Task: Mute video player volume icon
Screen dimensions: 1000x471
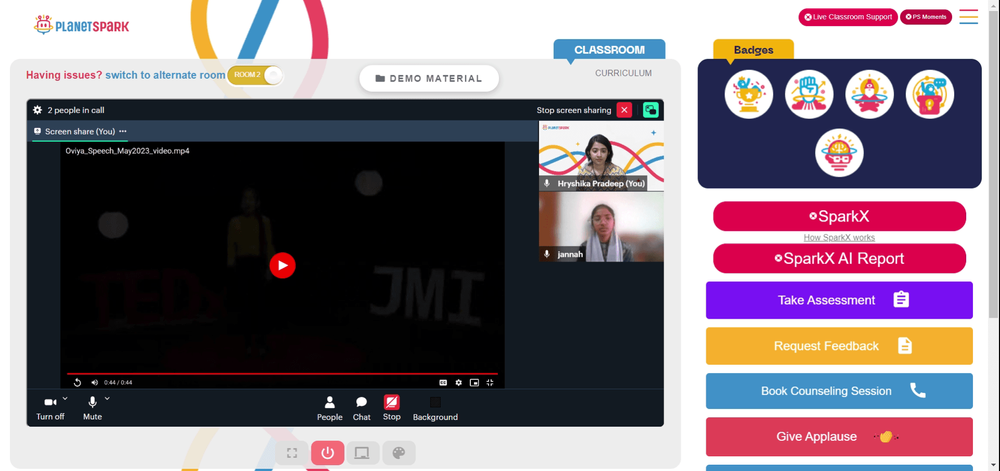Action: click(94, 382)
